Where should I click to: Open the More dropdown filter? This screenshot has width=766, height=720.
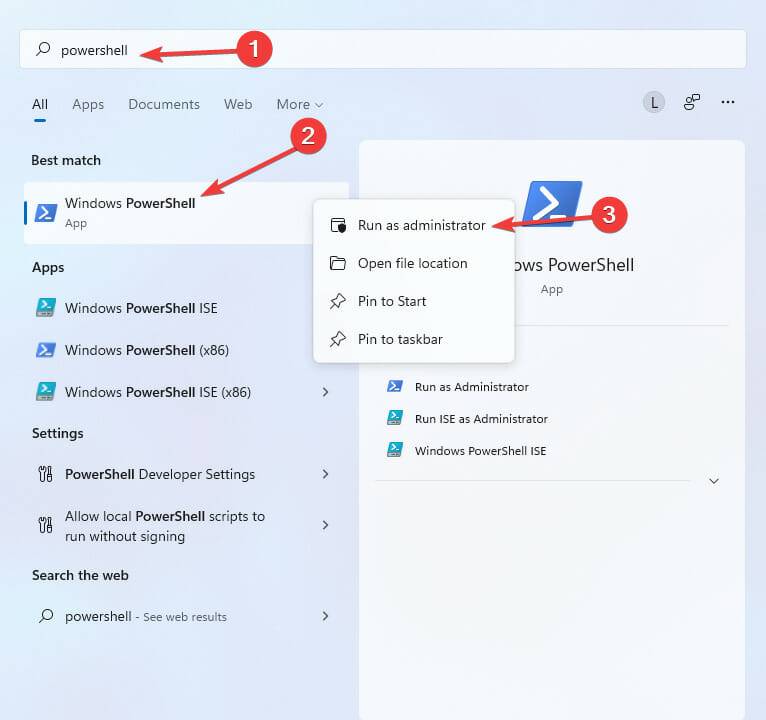point(299,104)
